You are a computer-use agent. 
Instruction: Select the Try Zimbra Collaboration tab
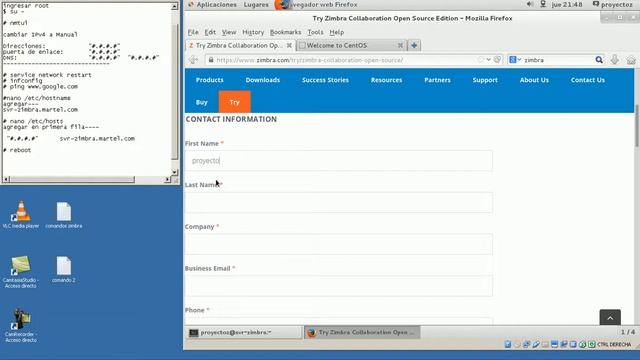tap(240, 45)
